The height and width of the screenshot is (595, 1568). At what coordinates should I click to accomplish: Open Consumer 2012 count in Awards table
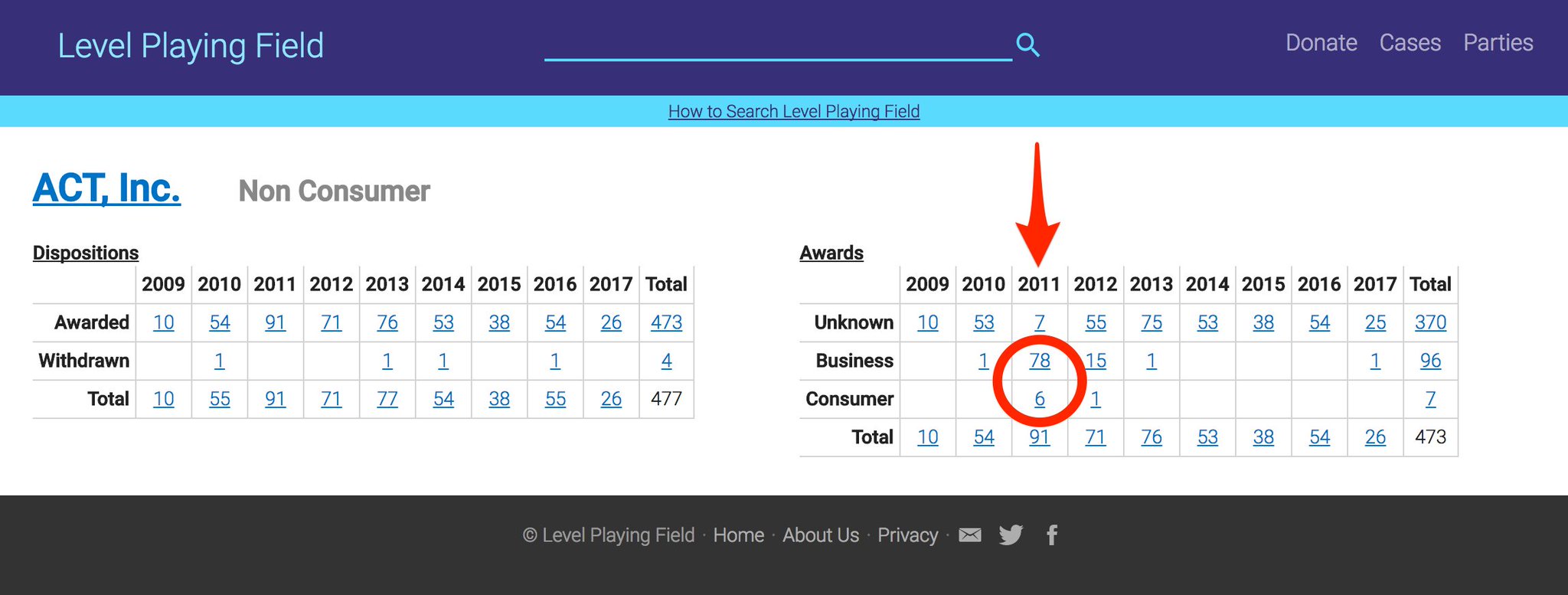tap(1096, 399)
